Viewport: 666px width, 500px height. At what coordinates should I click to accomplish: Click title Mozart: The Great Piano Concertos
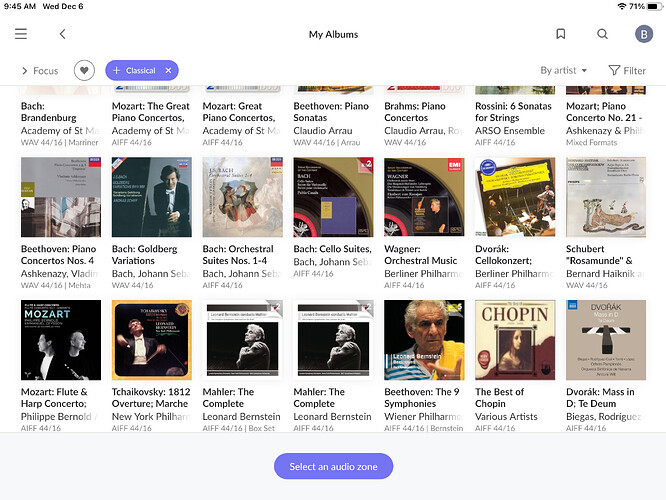[151, 112]
